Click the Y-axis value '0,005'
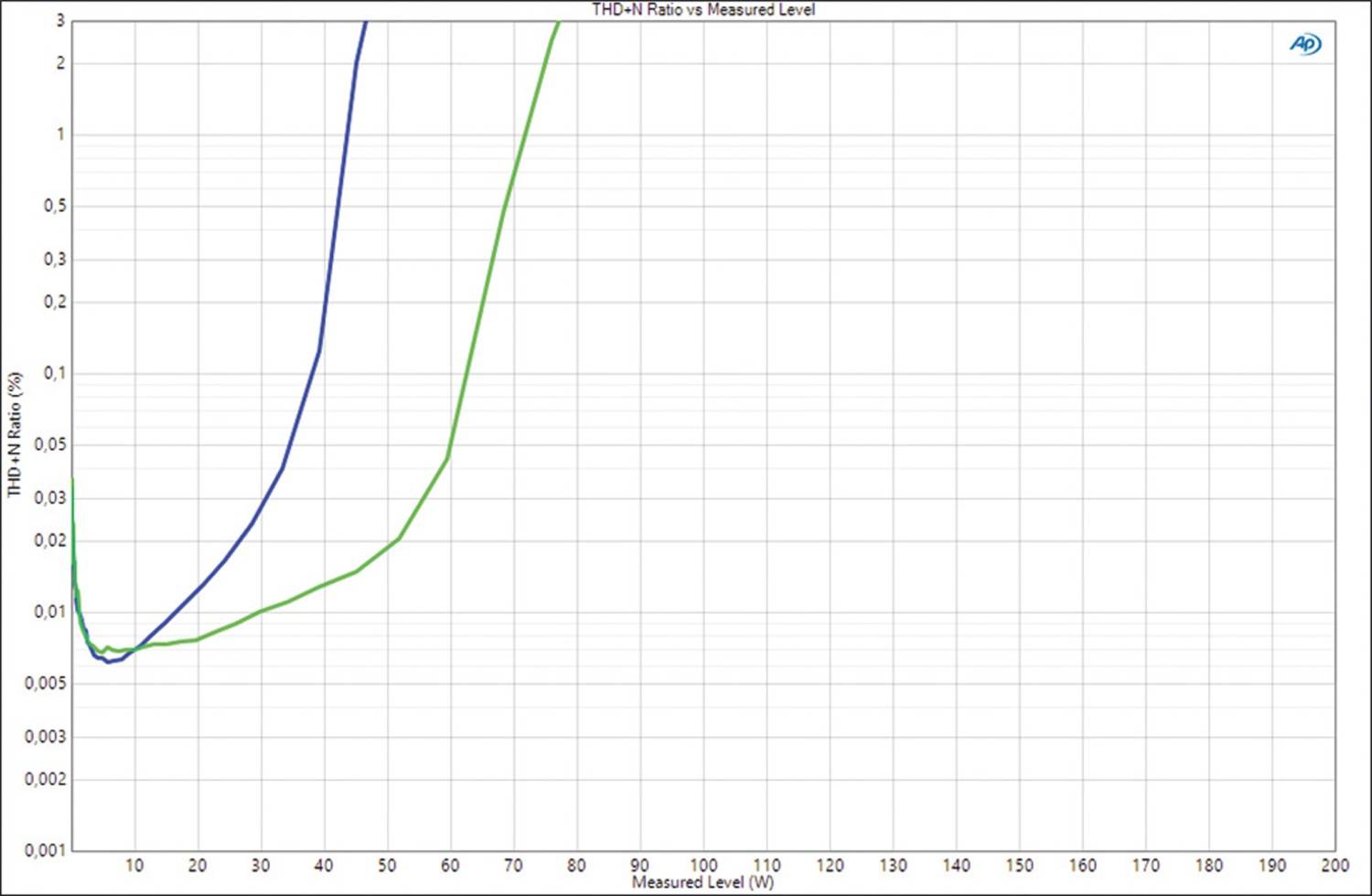Image resolution: width=1372 pixels, height=896 pixels. pos(47,684)
